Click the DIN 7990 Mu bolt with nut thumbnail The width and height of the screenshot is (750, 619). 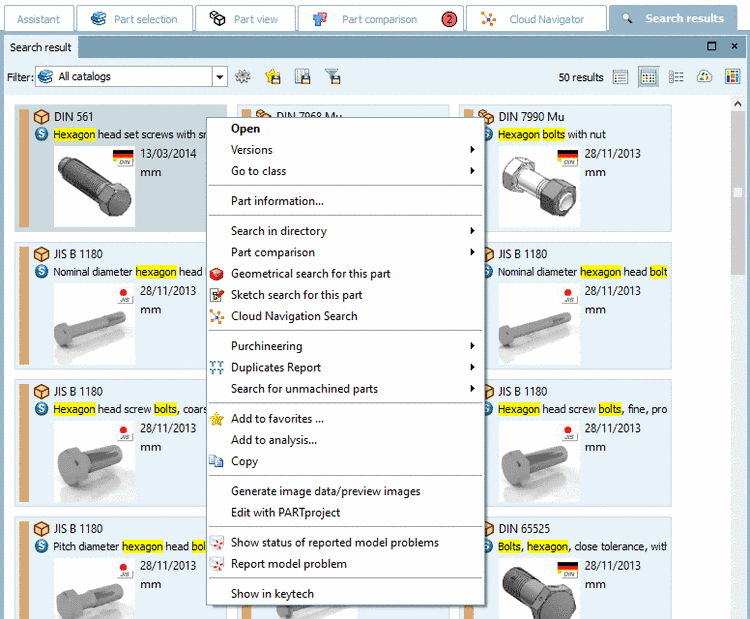(x=539, y=187)
